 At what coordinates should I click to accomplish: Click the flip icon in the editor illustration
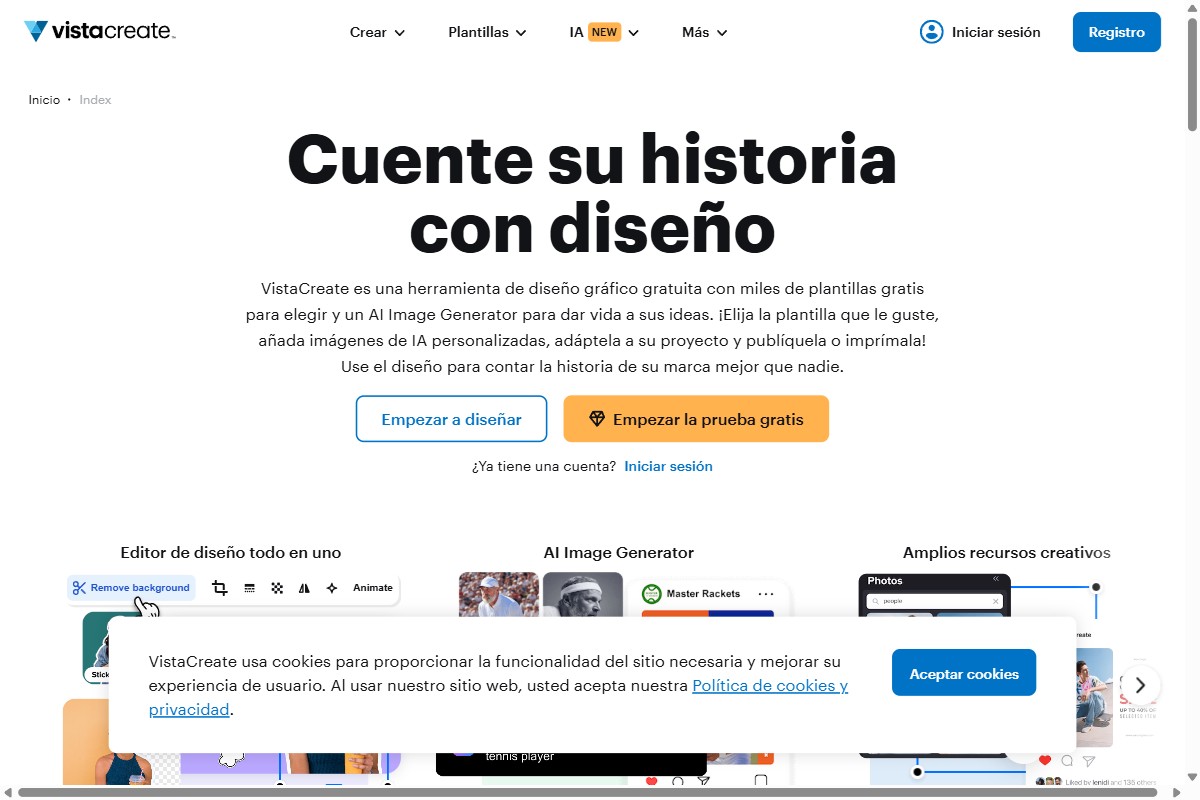click(x=304, y=588)
